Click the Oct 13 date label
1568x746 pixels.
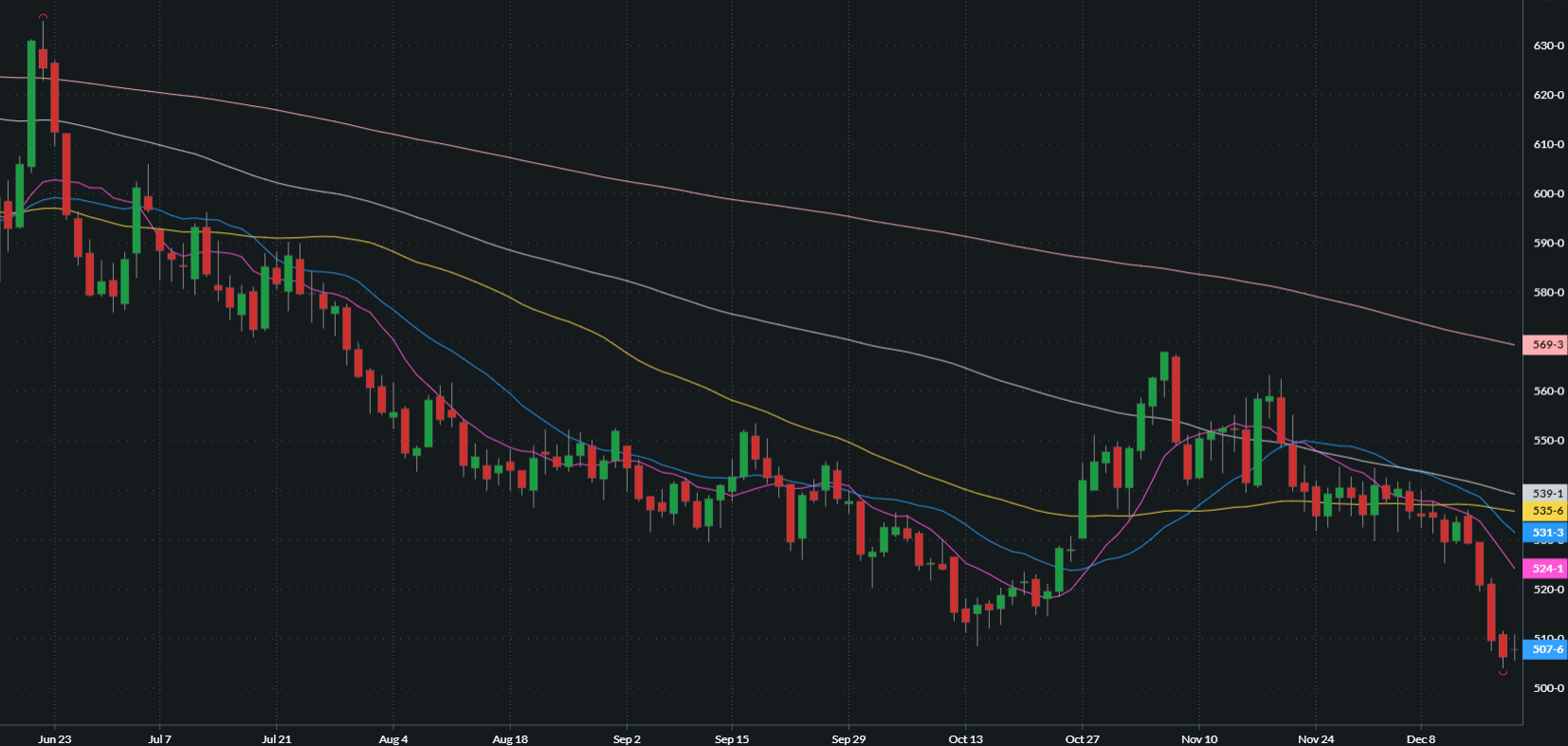966,739
